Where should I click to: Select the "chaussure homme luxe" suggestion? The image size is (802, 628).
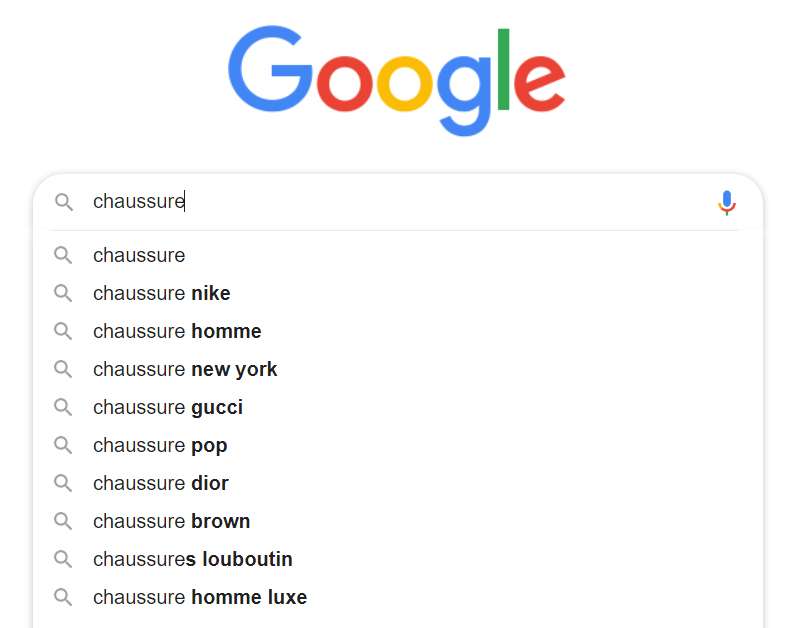tap(200, 597)
